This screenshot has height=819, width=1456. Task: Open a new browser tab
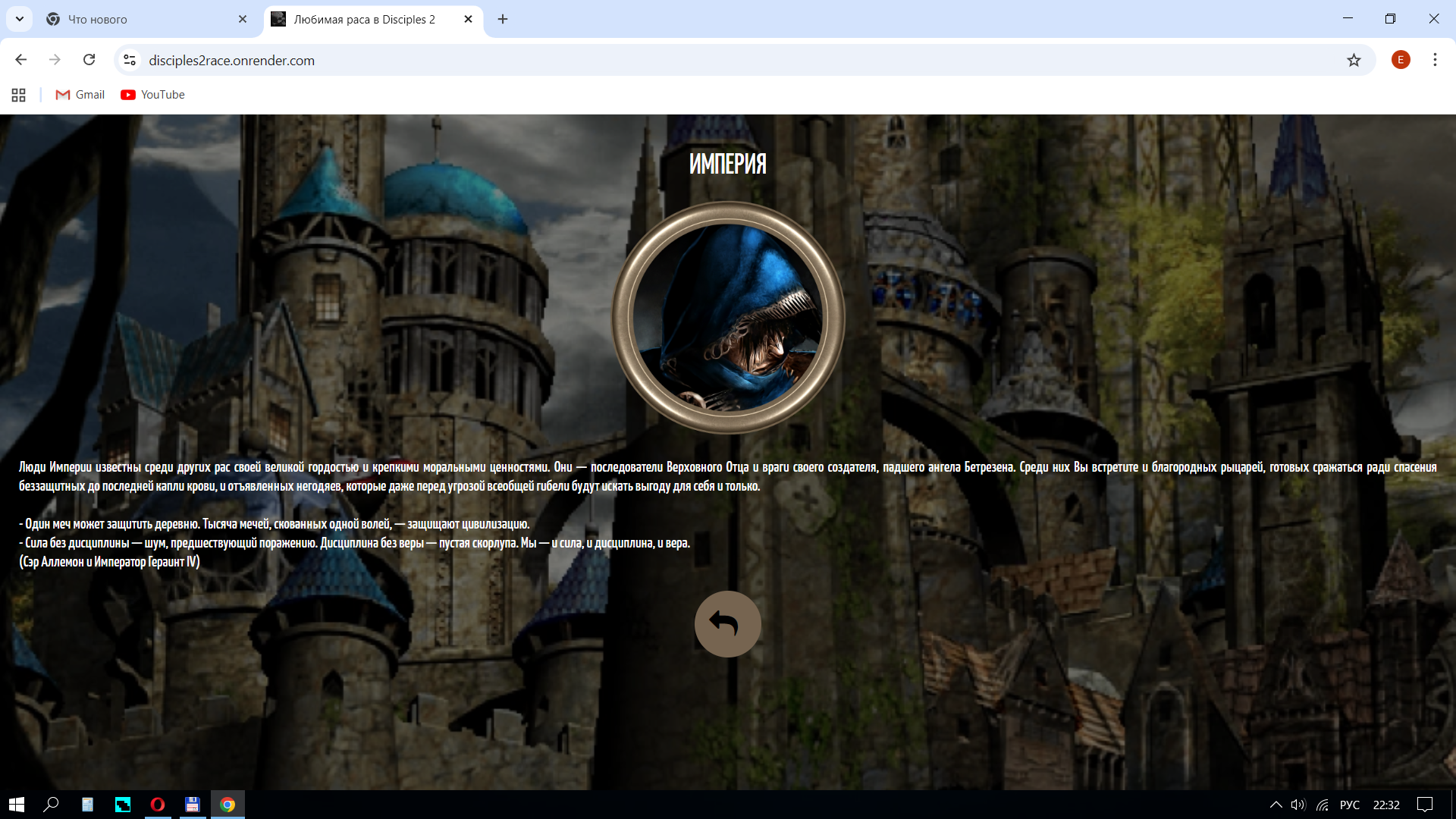point(503,19)
